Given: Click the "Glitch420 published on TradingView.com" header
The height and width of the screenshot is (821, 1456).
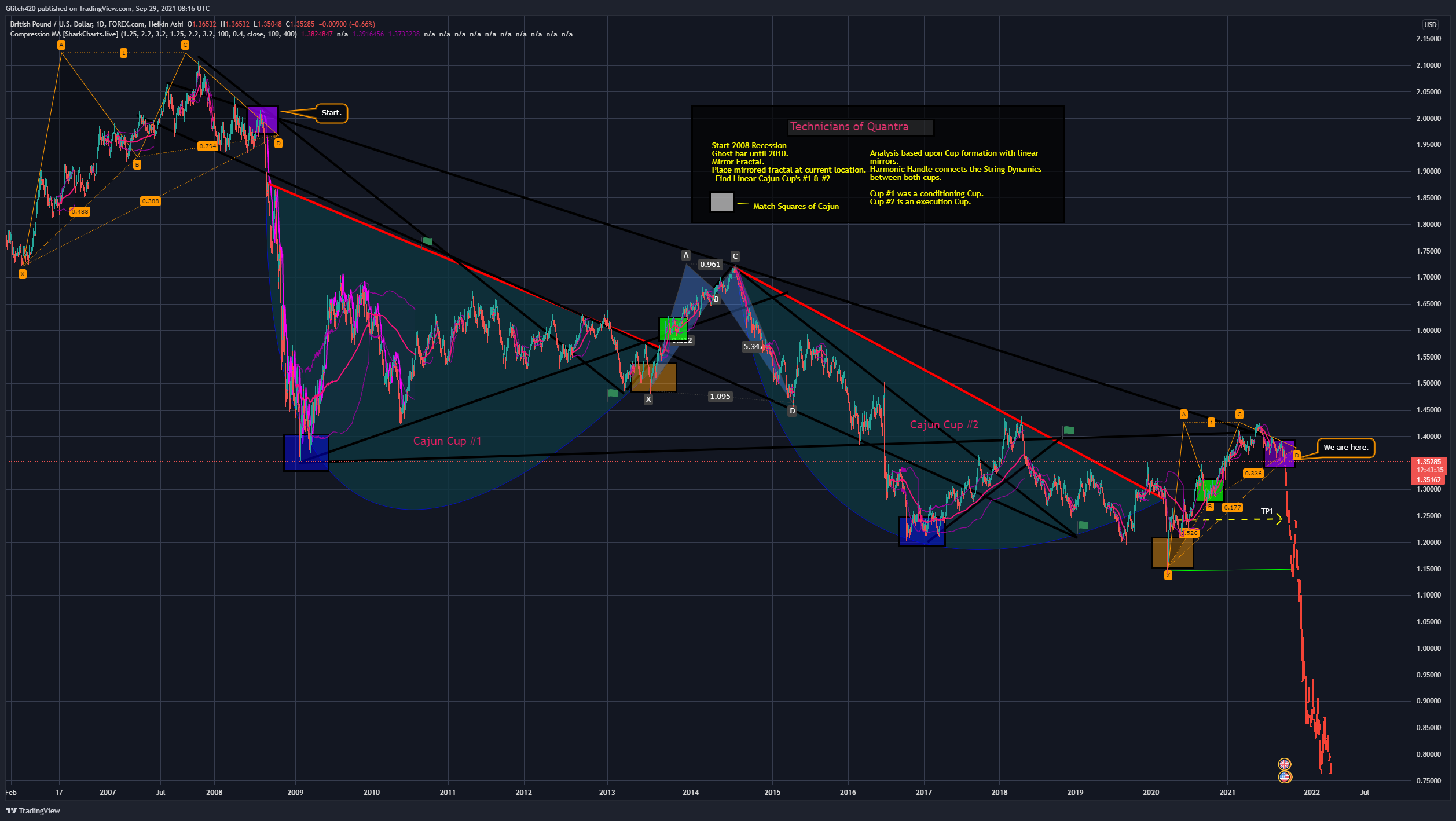Looking at the screenshot, I should pyautogui.click(x=108, y=9).
